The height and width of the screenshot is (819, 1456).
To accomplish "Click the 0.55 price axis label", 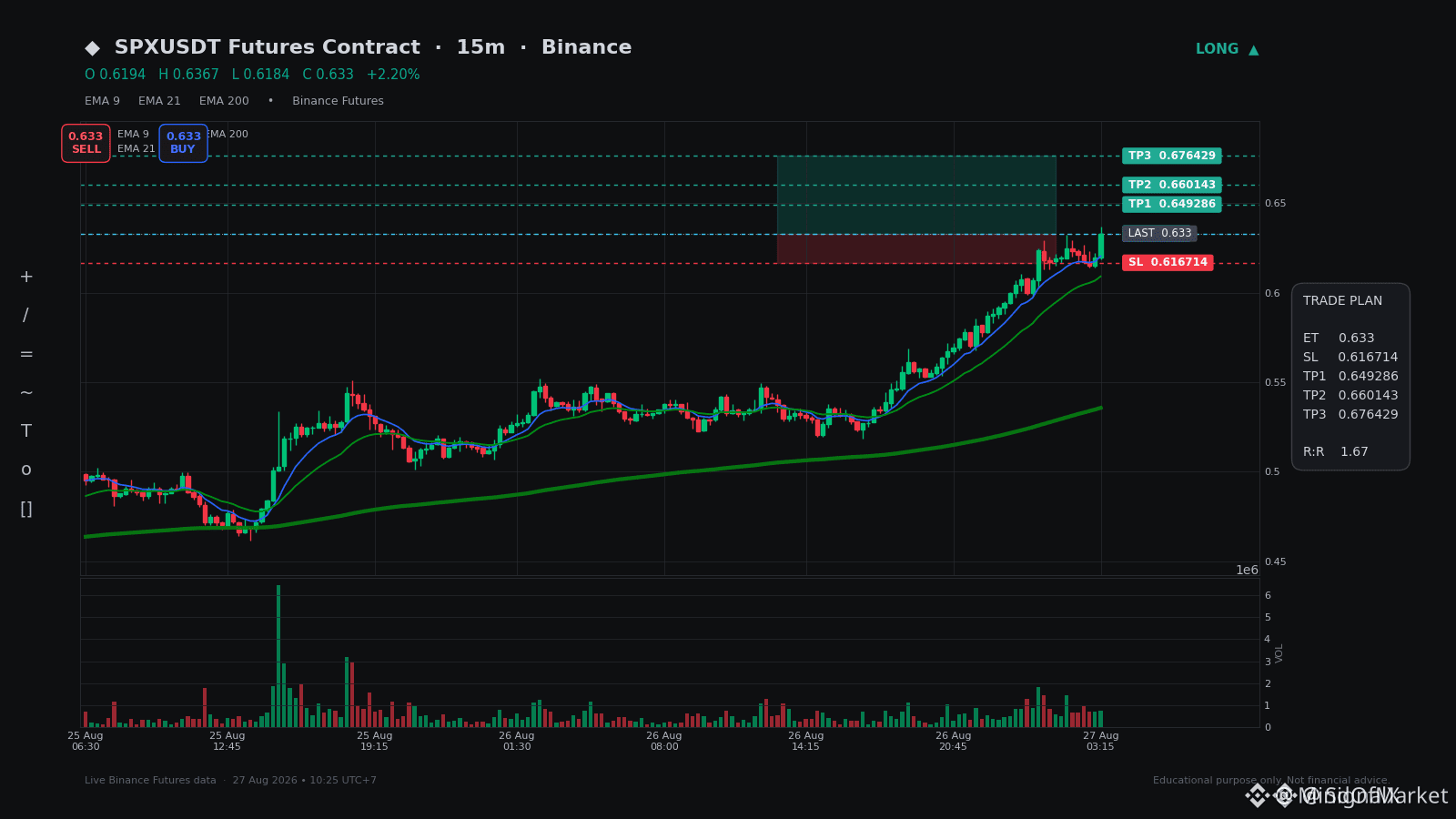I will (1275, 383).
